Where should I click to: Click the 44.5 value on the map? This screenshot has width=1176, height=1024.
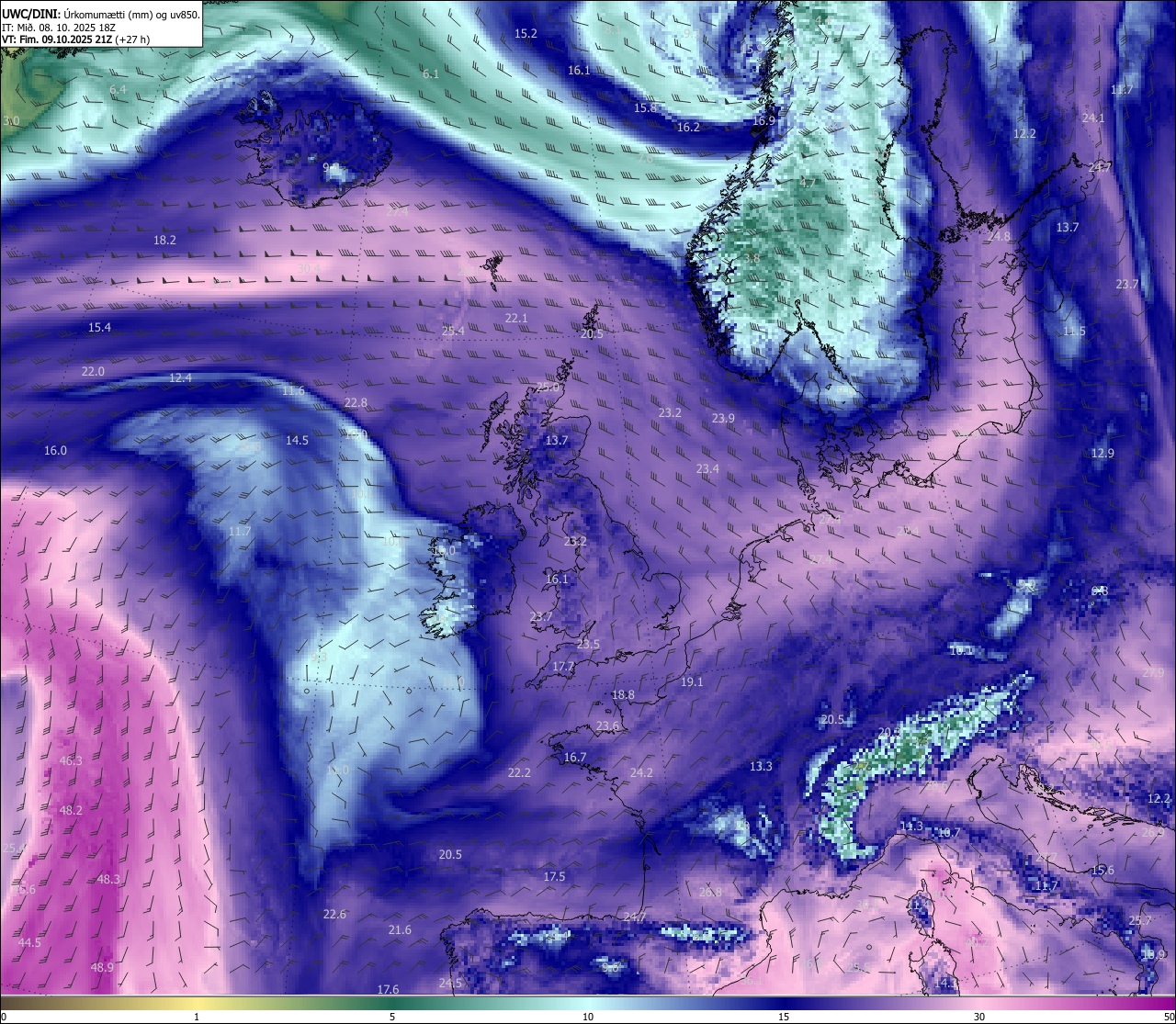coord(29,942)
